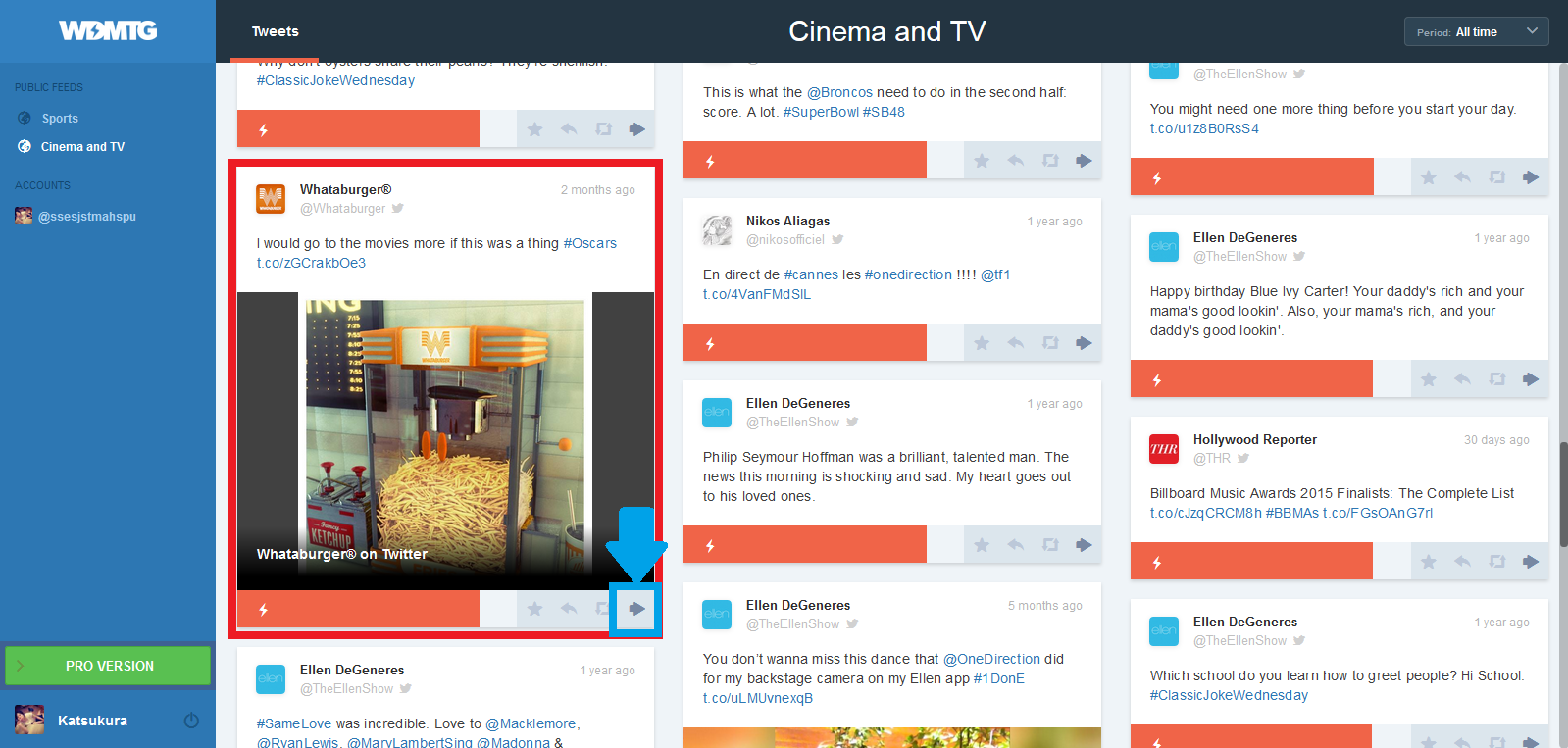The image size is (1568, 748).
Task: Star the Philip Seymour Hoffman tweet
Action: (x=982, y=544)
